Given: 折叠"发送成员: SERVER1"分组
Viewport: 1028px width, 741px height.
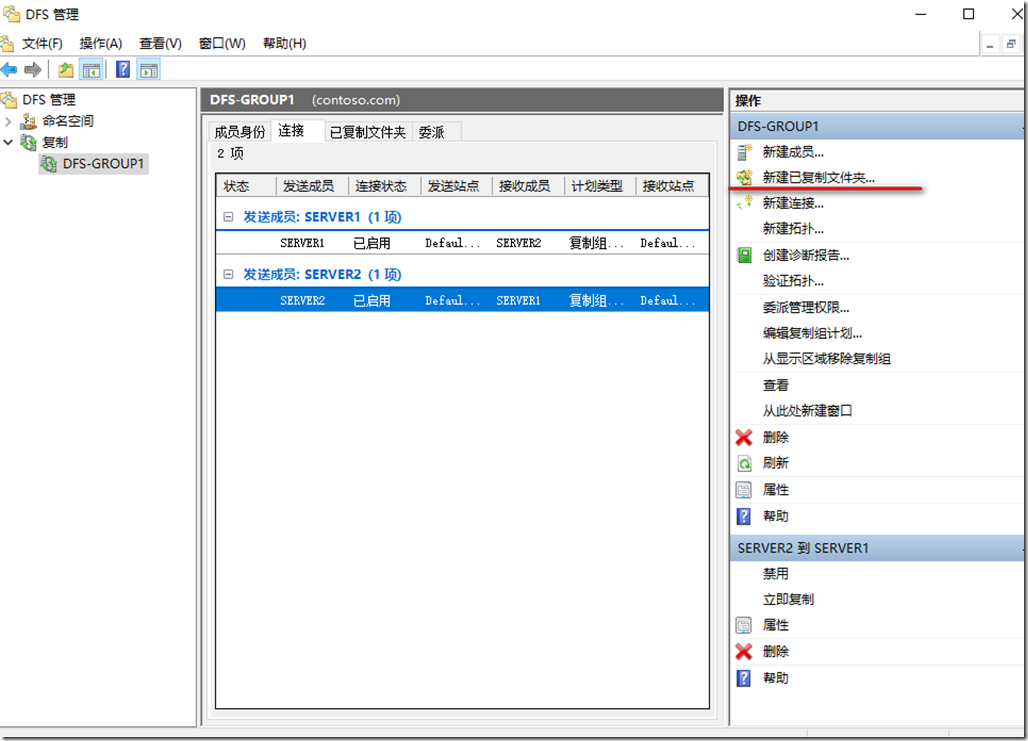Looking at the screenshot, I should tap(227, 218).
